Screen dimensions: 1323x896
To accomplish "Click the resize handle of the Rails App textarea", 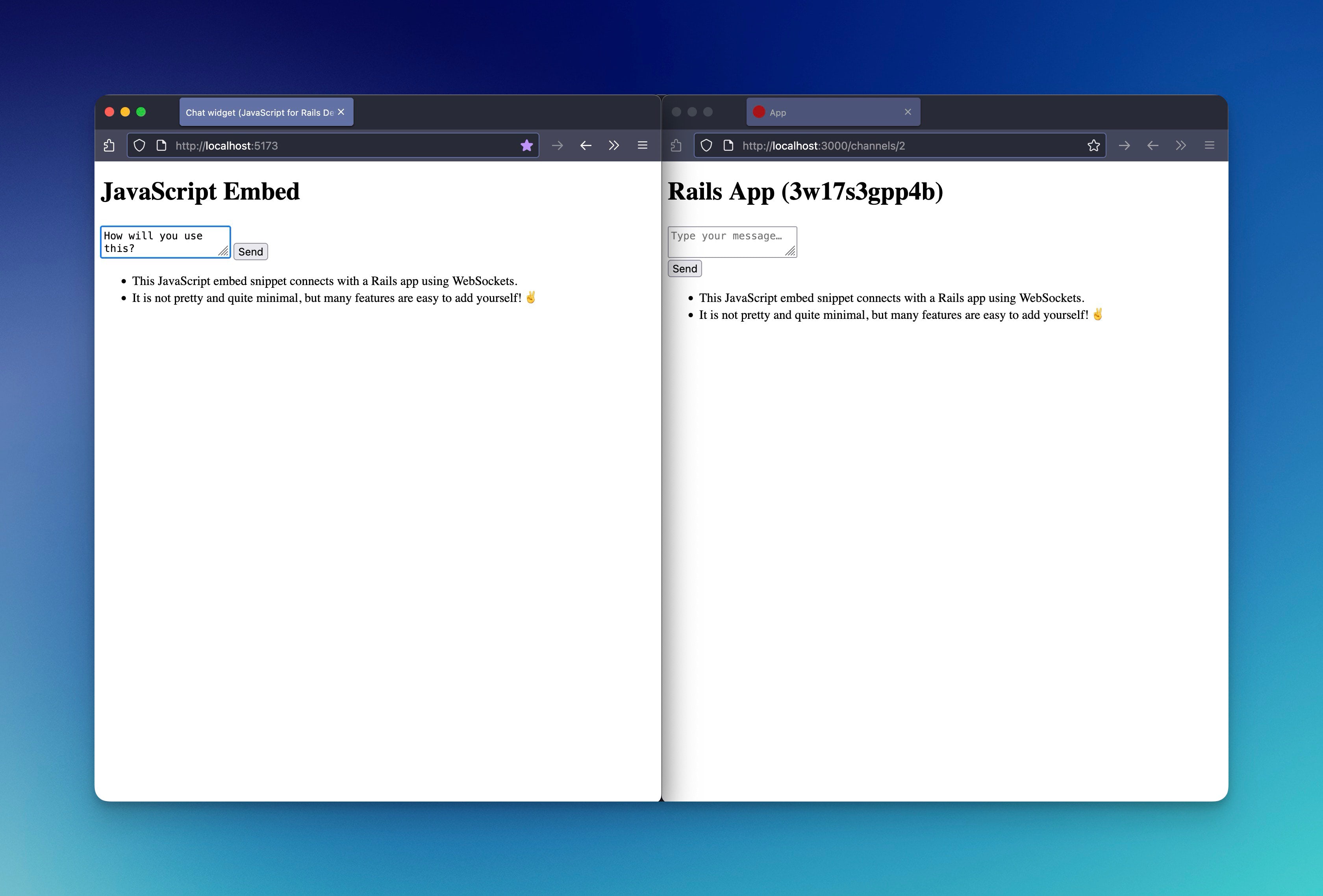I will click(791, 251).
